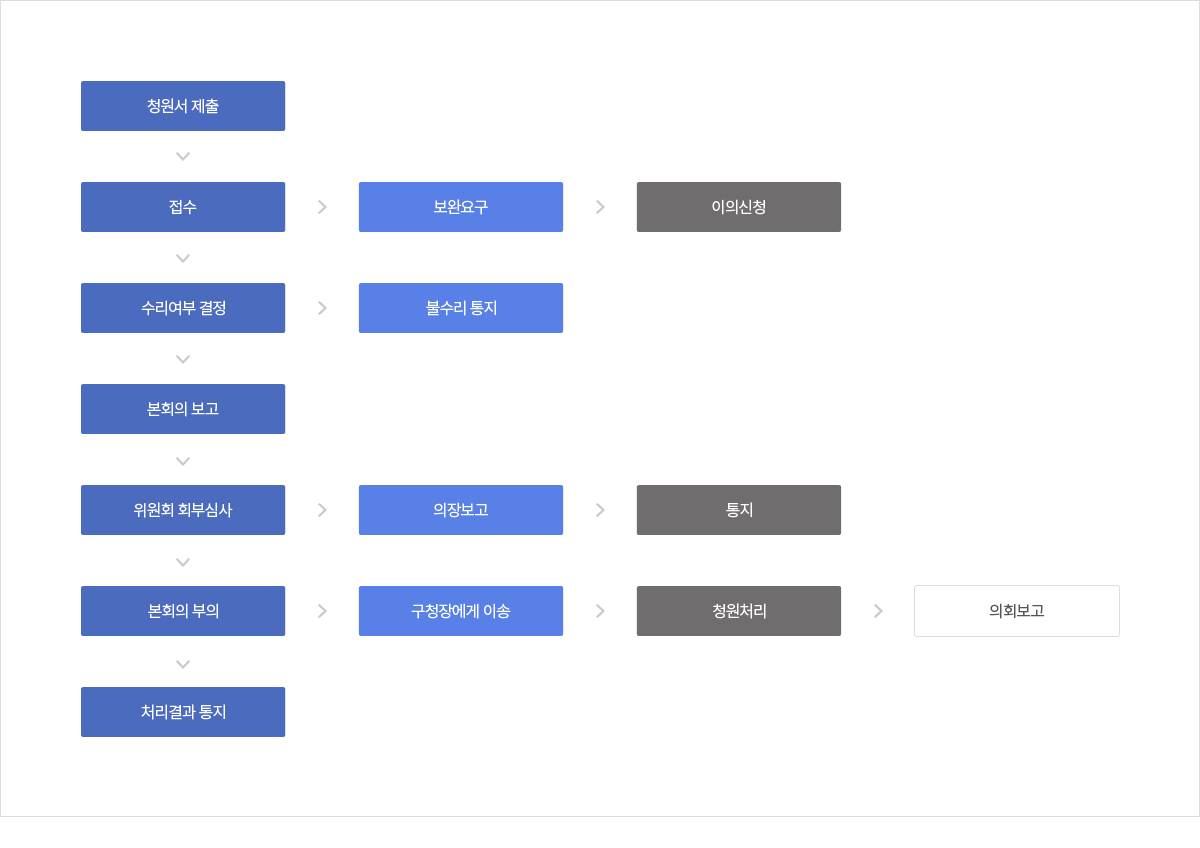Click the 본회의 부의 step
Screen dimensions: 1200x848
pos(183,611)
